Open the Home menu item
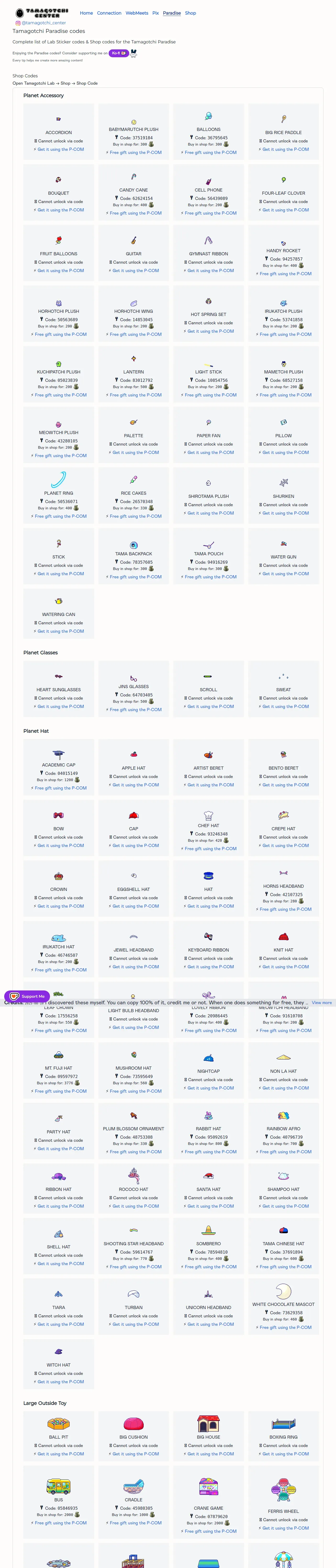Viewport: 336px width, 1568px height. tap(87, 13)
